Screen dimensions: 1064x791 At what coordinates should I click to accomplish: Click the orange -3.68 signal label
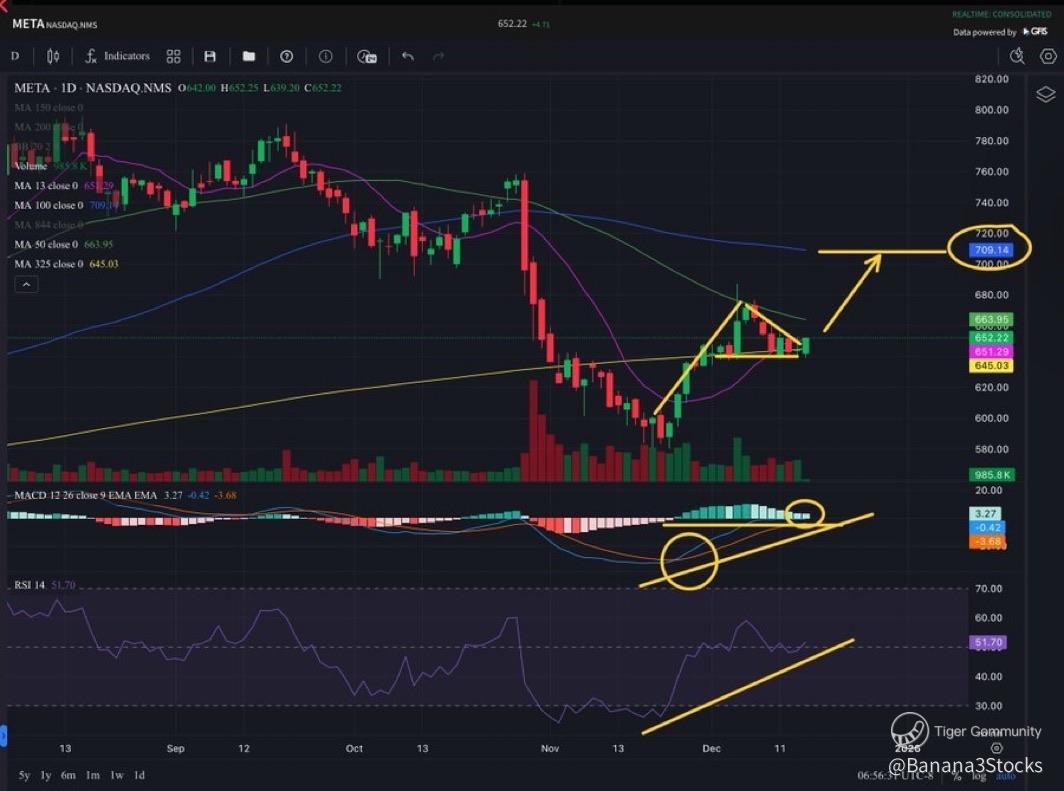click(x=988, y=541)
